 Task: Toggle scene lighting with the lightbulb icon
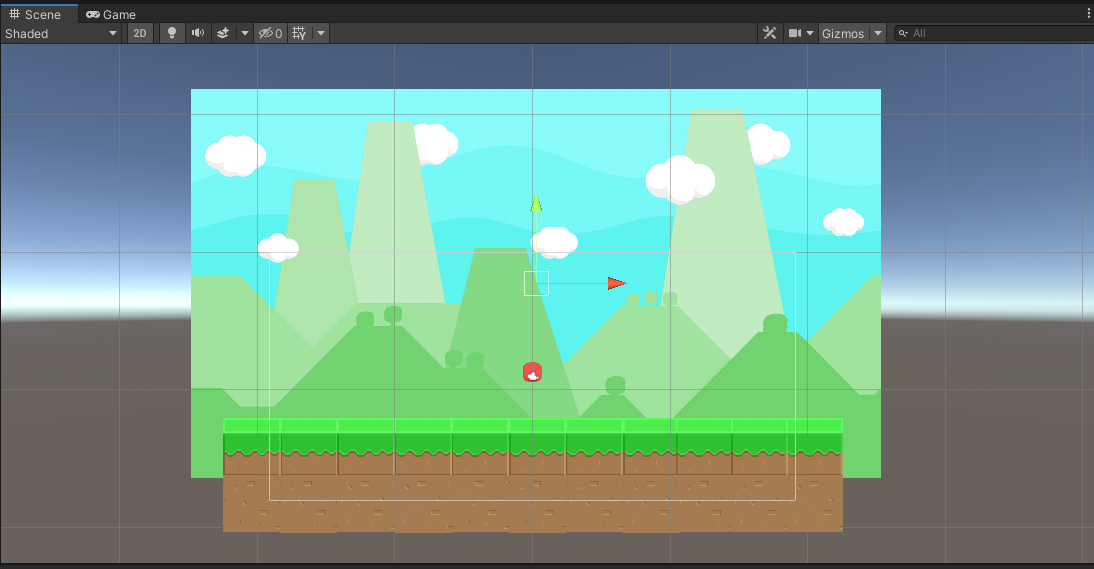(171, 33)
